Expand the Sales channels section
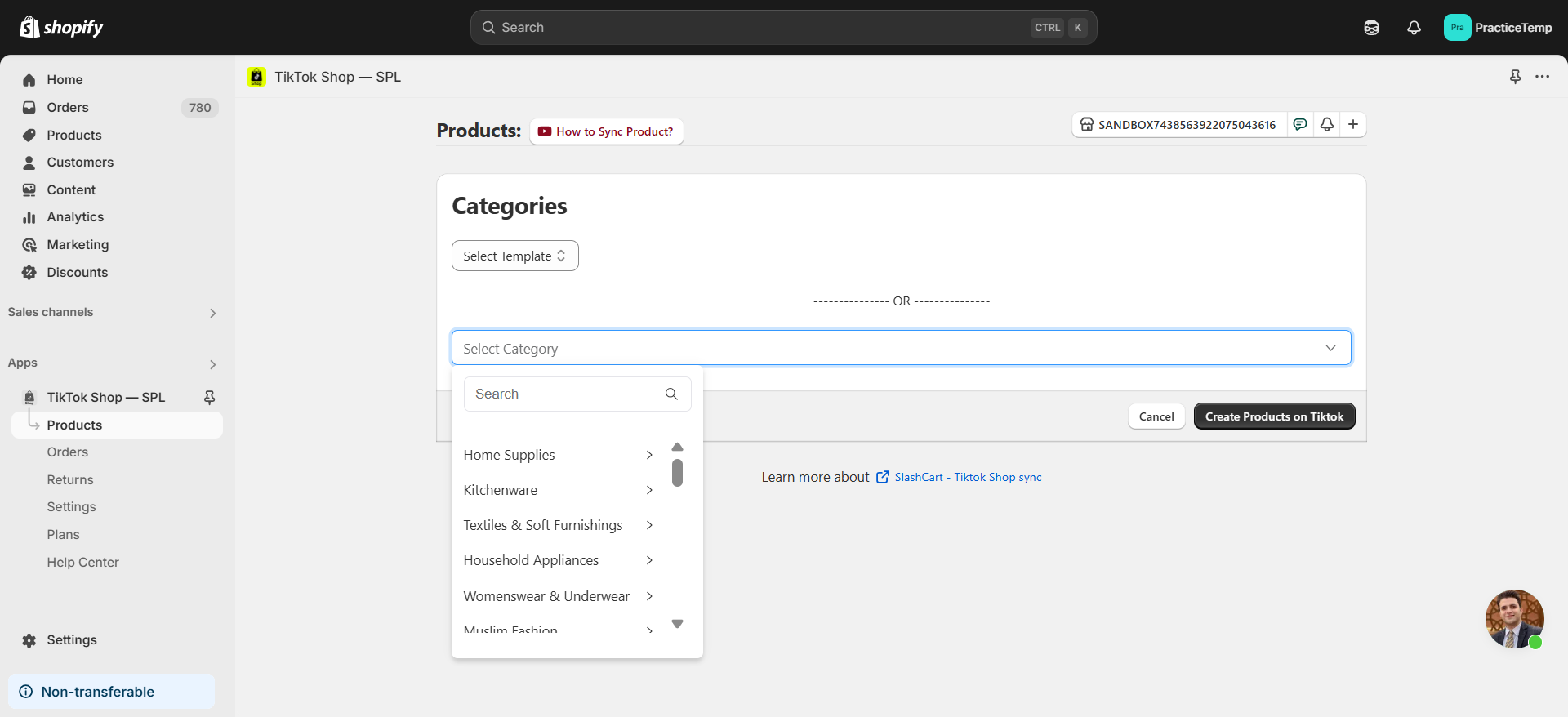Screen dimensions: 1568x717 212,313
